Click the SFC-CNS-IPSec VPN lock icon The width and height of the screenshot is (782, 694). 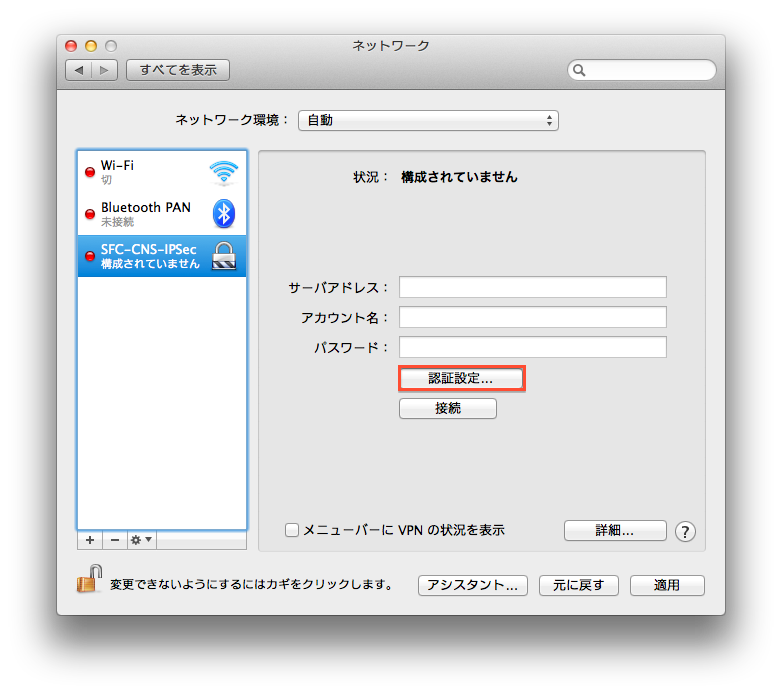[x=224, y=256]
